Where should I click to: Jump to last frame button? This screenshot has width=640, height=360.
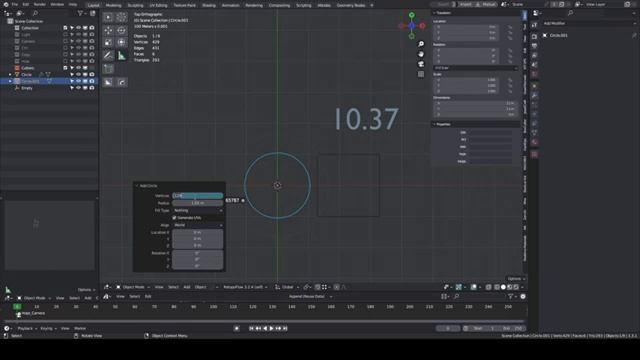[285, 328]
